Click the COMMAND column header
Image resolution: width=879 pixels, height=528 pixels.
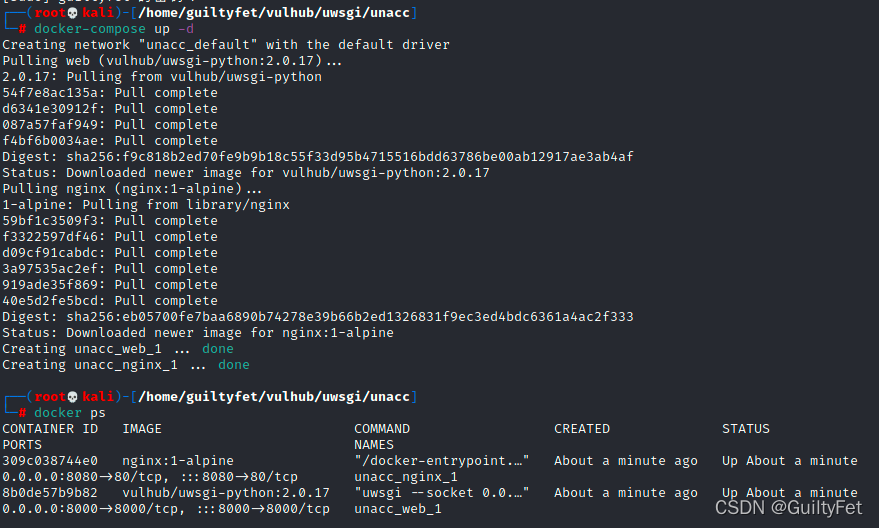point(382,429)
